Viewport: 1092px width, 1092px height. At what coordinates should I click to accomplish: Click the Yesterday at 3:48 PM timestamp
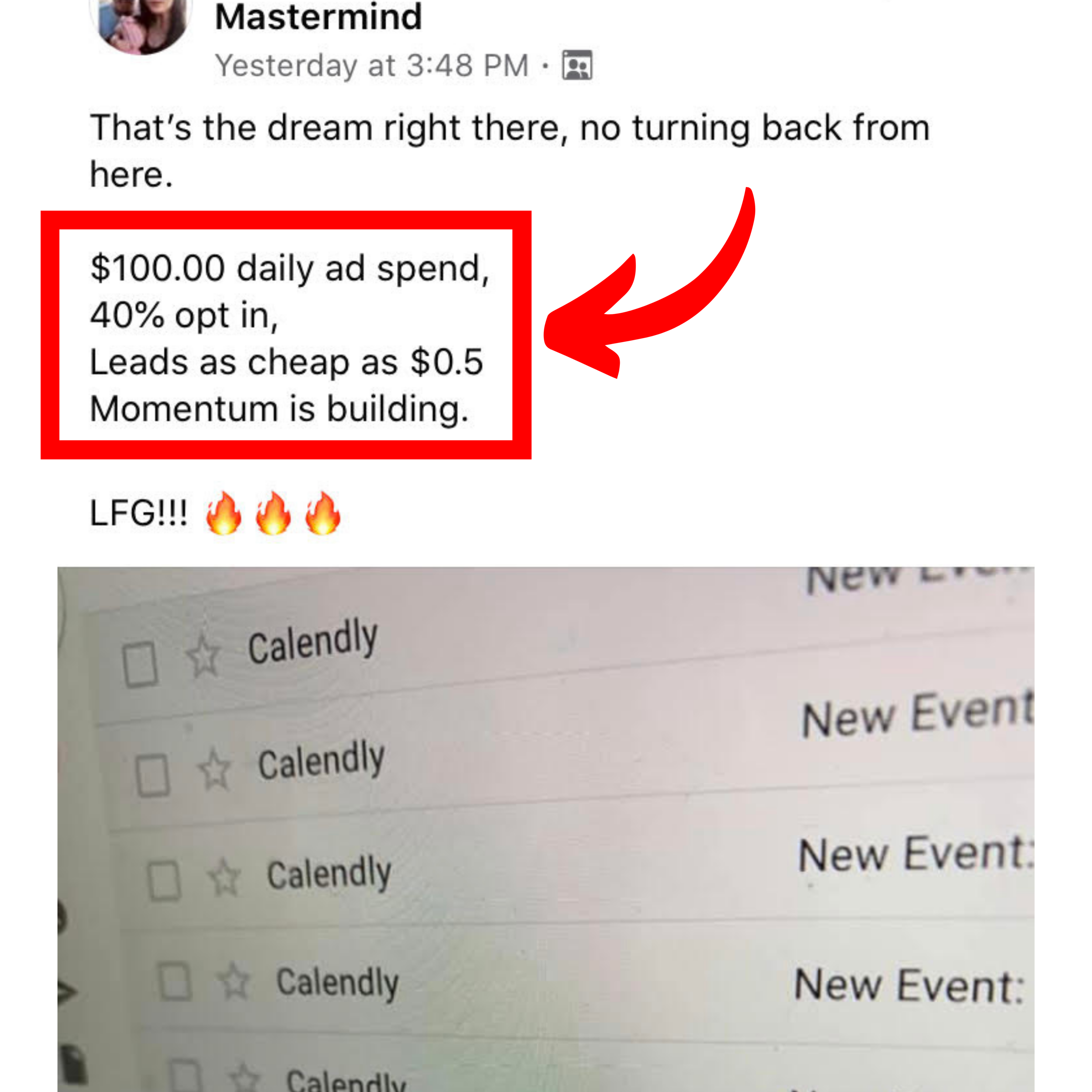click(372, 66)
